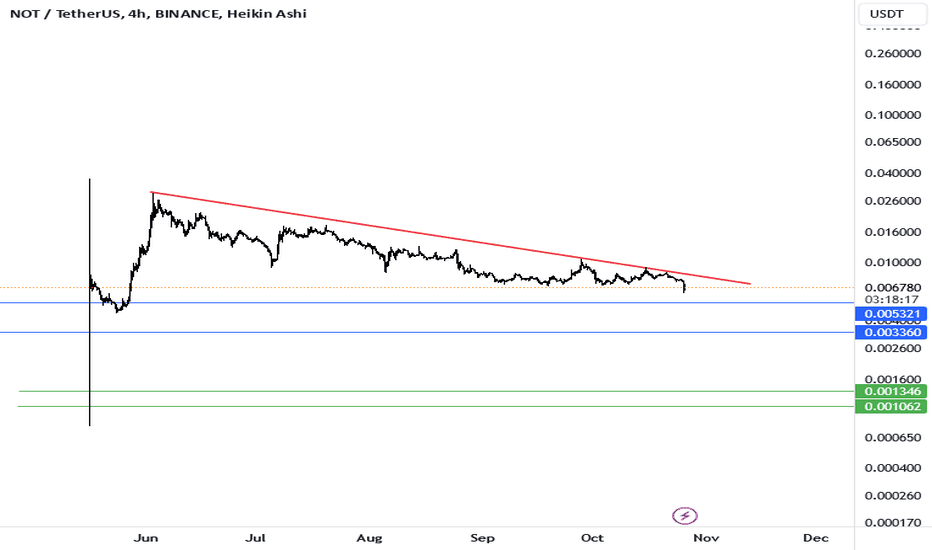
Task: Click the Aug label on time axis
Action: point(369,538)
